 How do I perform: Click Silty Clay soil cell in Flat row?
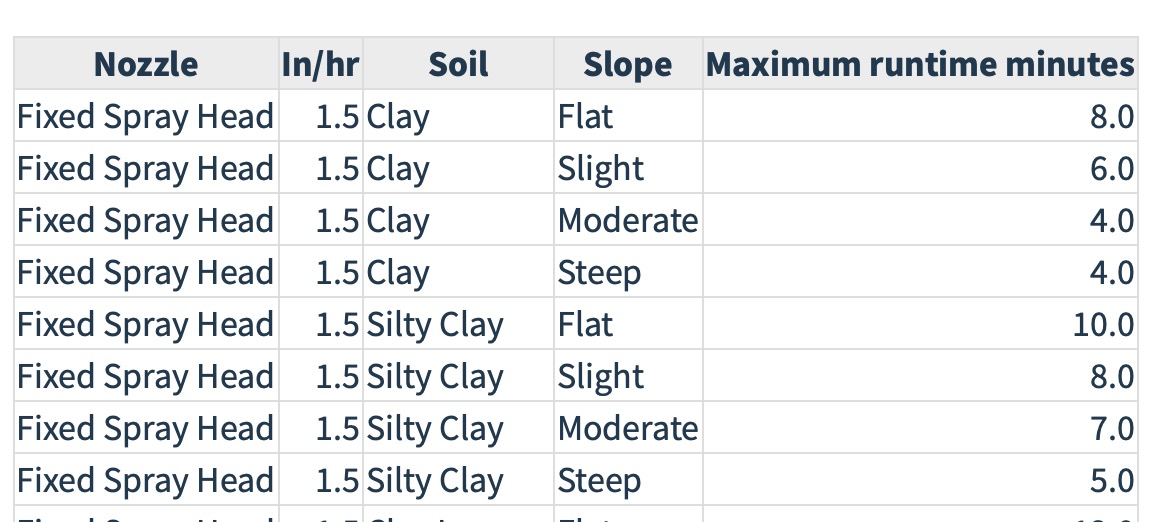click(x=458, y=325)
